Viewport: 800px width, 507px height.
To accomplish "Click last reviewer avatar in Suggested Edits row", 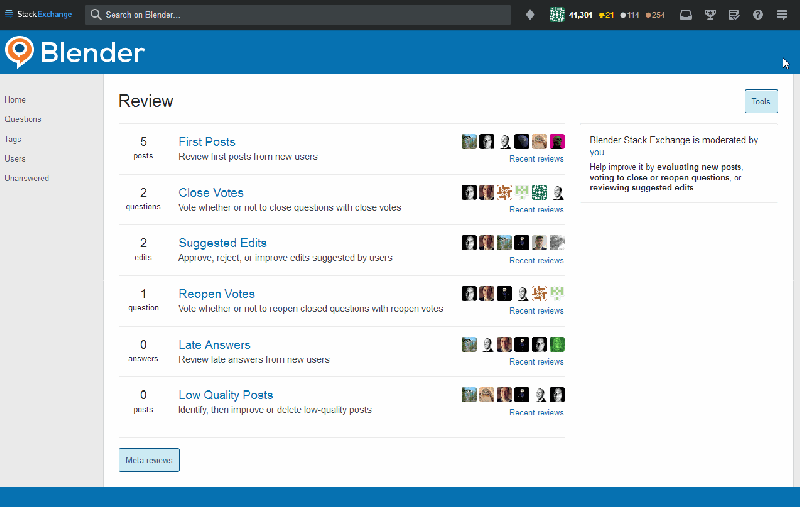I will pyautogui.click(x=557, y=242).
